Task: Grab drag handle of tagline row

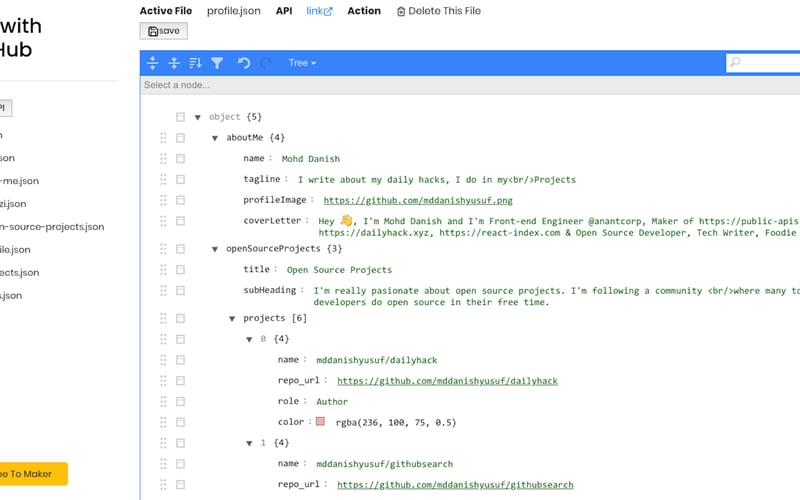Action: point(163,179)
